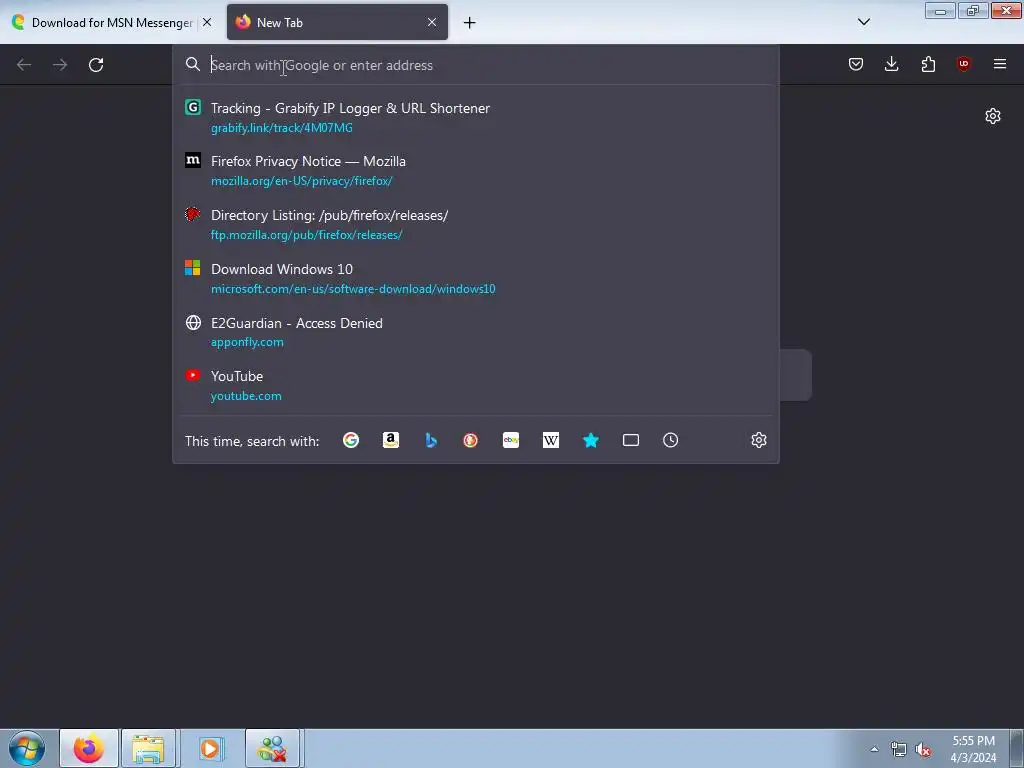This screenshot has height=768, width=1024.
Task: Open the Save to Pocket icon
Action: [856, 64]
